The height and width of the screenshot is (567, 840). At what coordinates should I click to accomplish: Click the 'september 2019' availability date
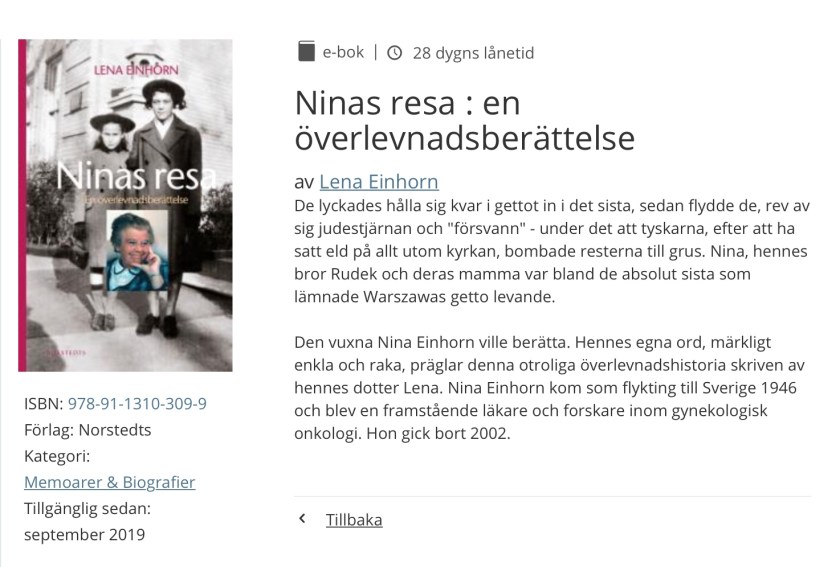pos(84,534)
